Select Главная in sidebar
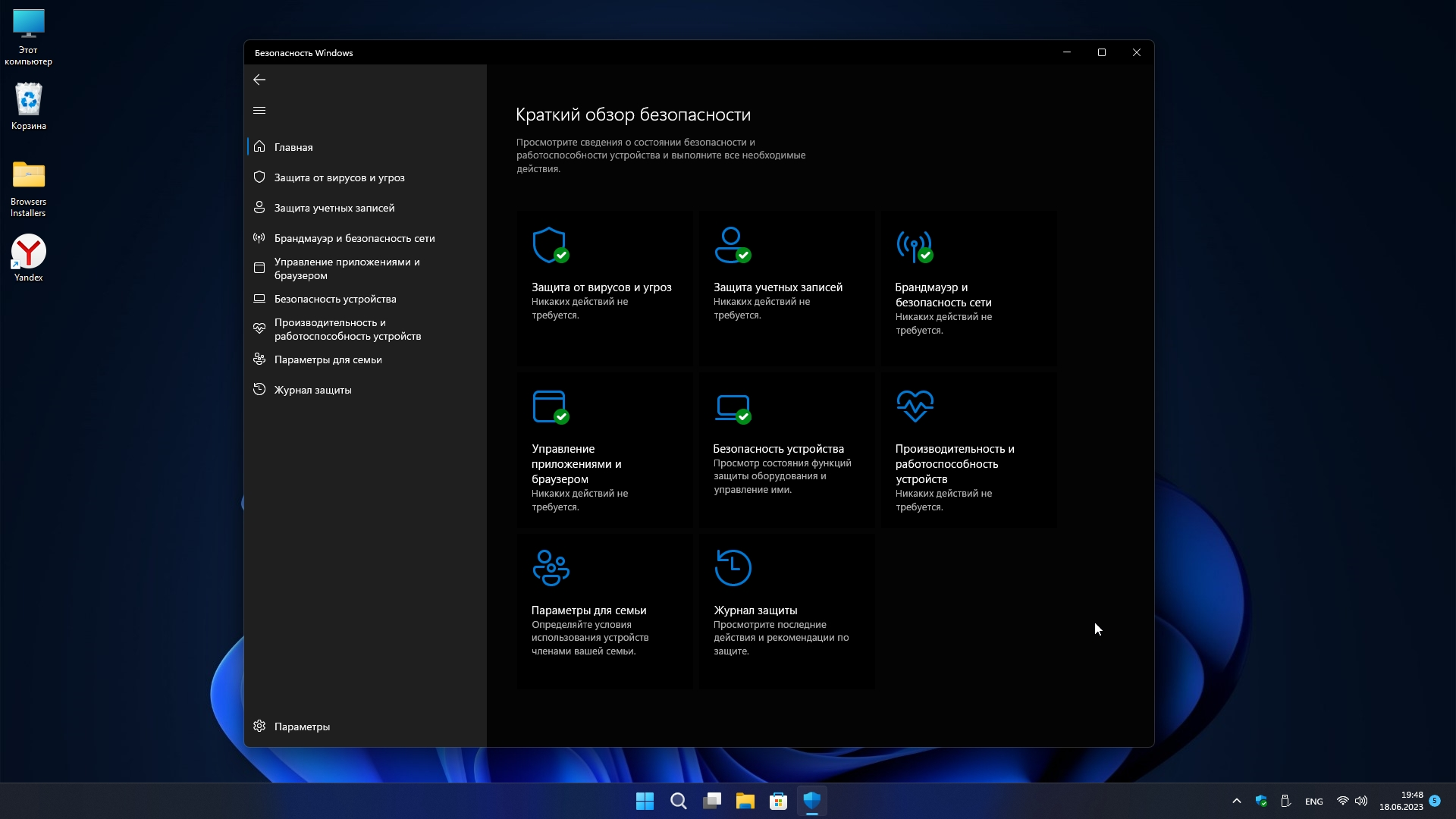 293,147
